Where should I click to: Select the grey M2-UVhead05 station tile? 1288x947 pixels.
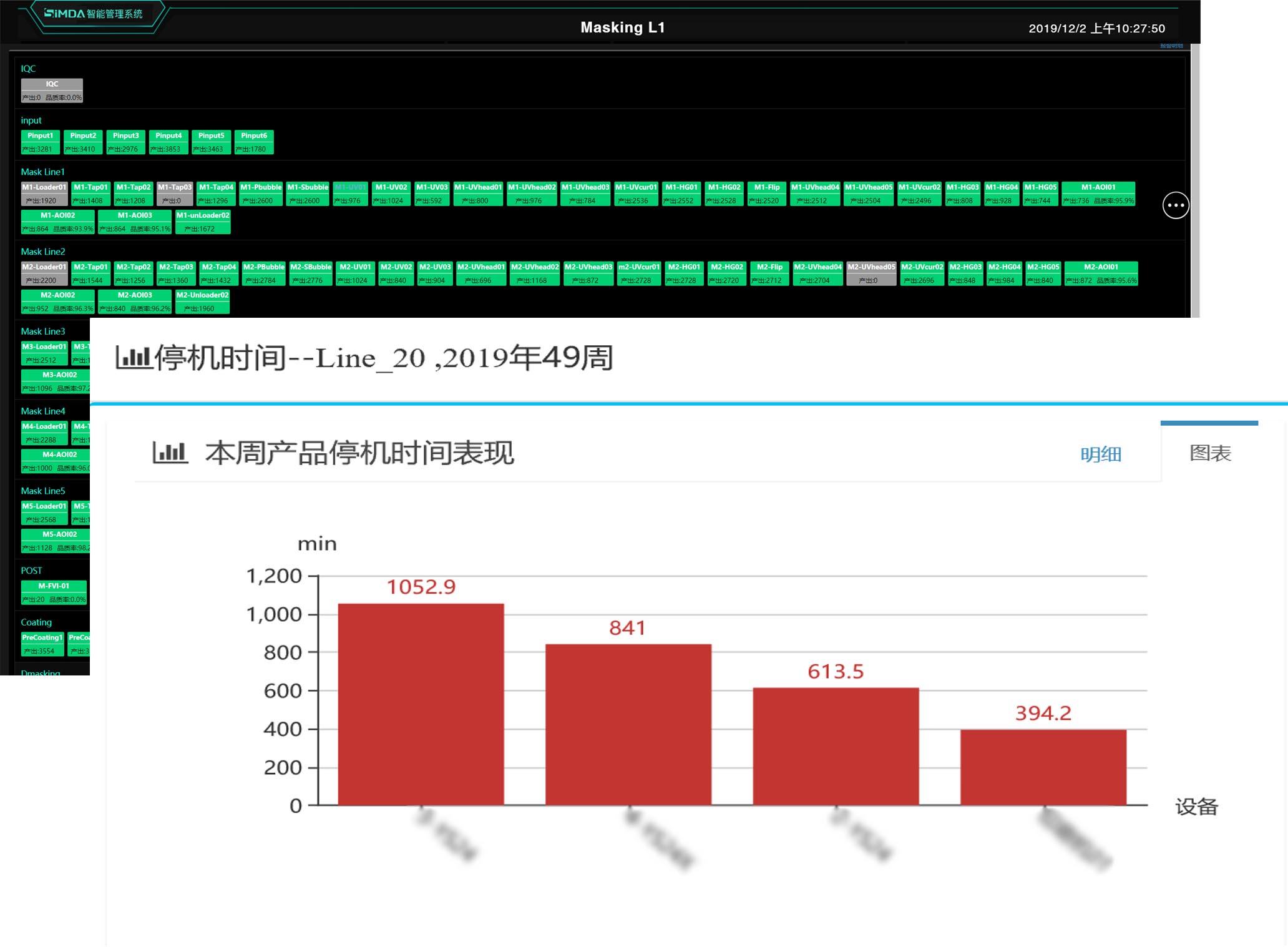tap(871, 273)
